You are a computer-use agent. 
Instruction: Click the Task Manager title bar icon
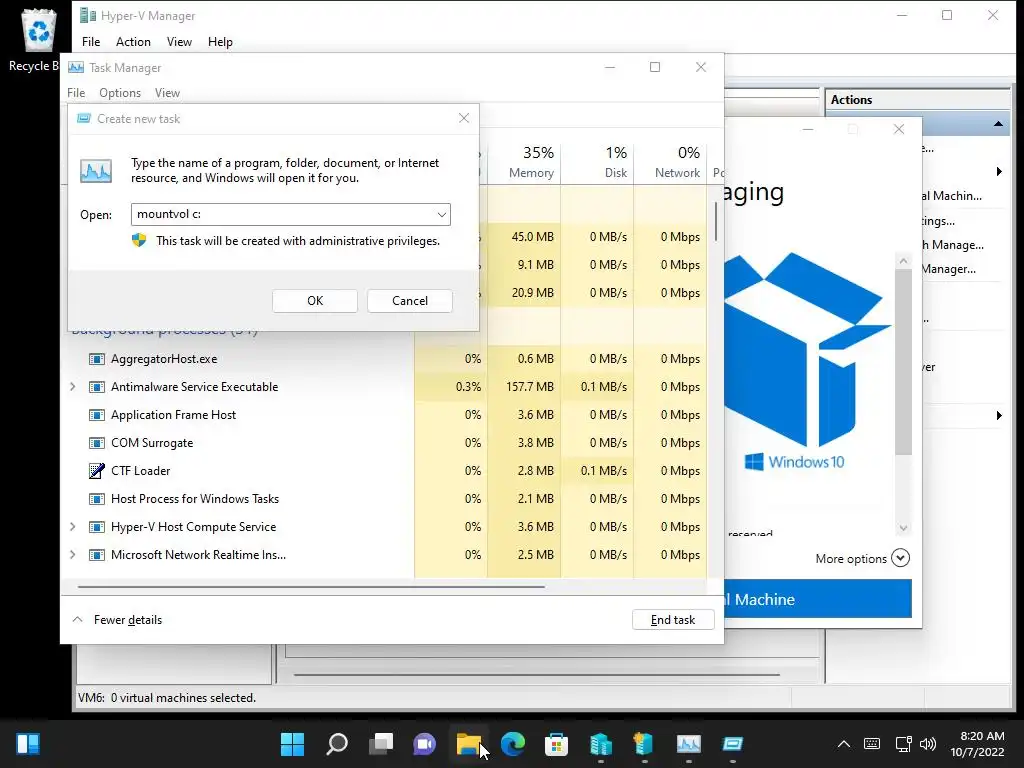tap(76, 67)
